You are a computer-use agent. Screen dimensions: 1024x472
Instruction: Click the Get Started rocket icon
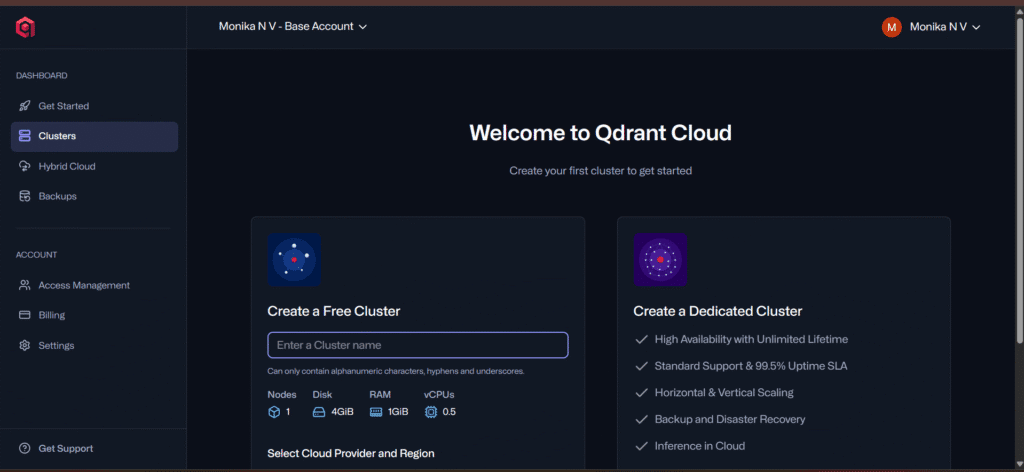point(25,106)
